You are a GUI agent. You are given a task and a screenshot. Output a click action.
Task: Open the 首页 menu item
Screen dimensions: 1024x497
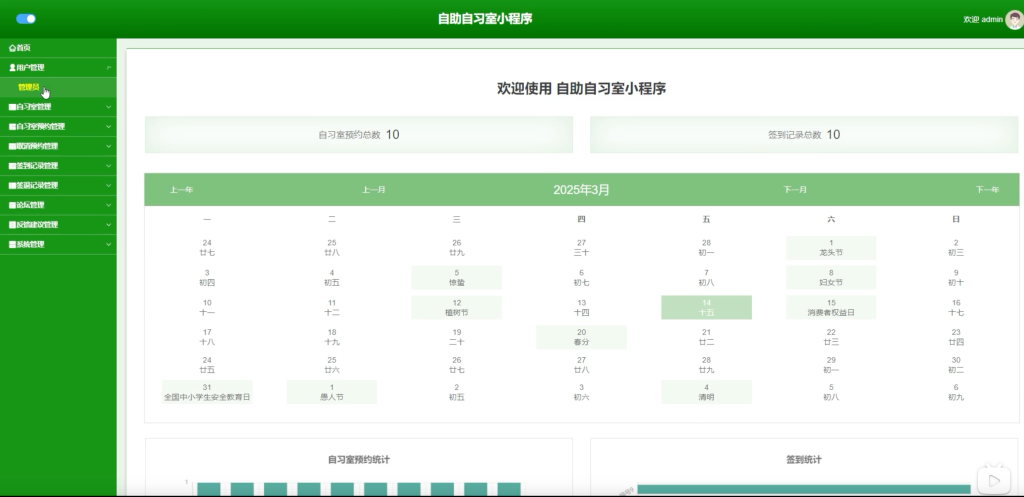point(58,48)
